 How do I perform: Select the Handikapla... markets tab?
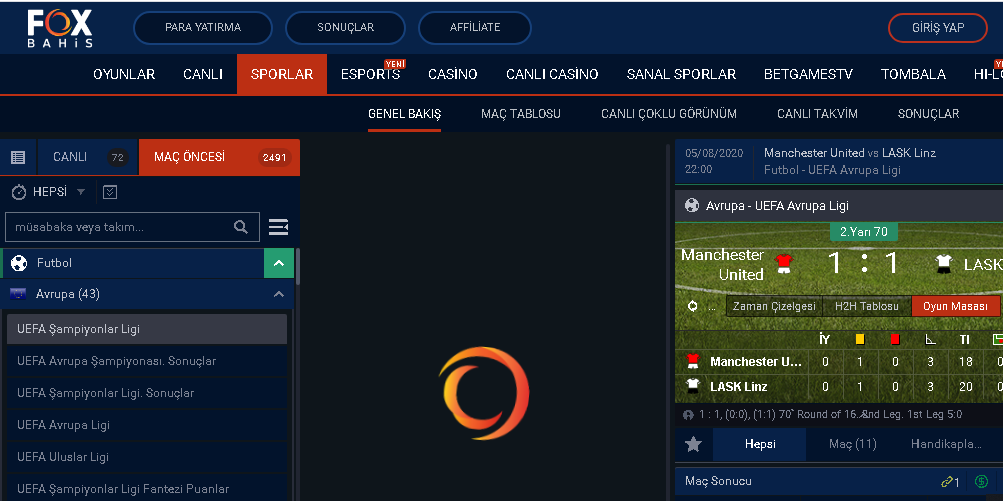click(x=946, y=444)
